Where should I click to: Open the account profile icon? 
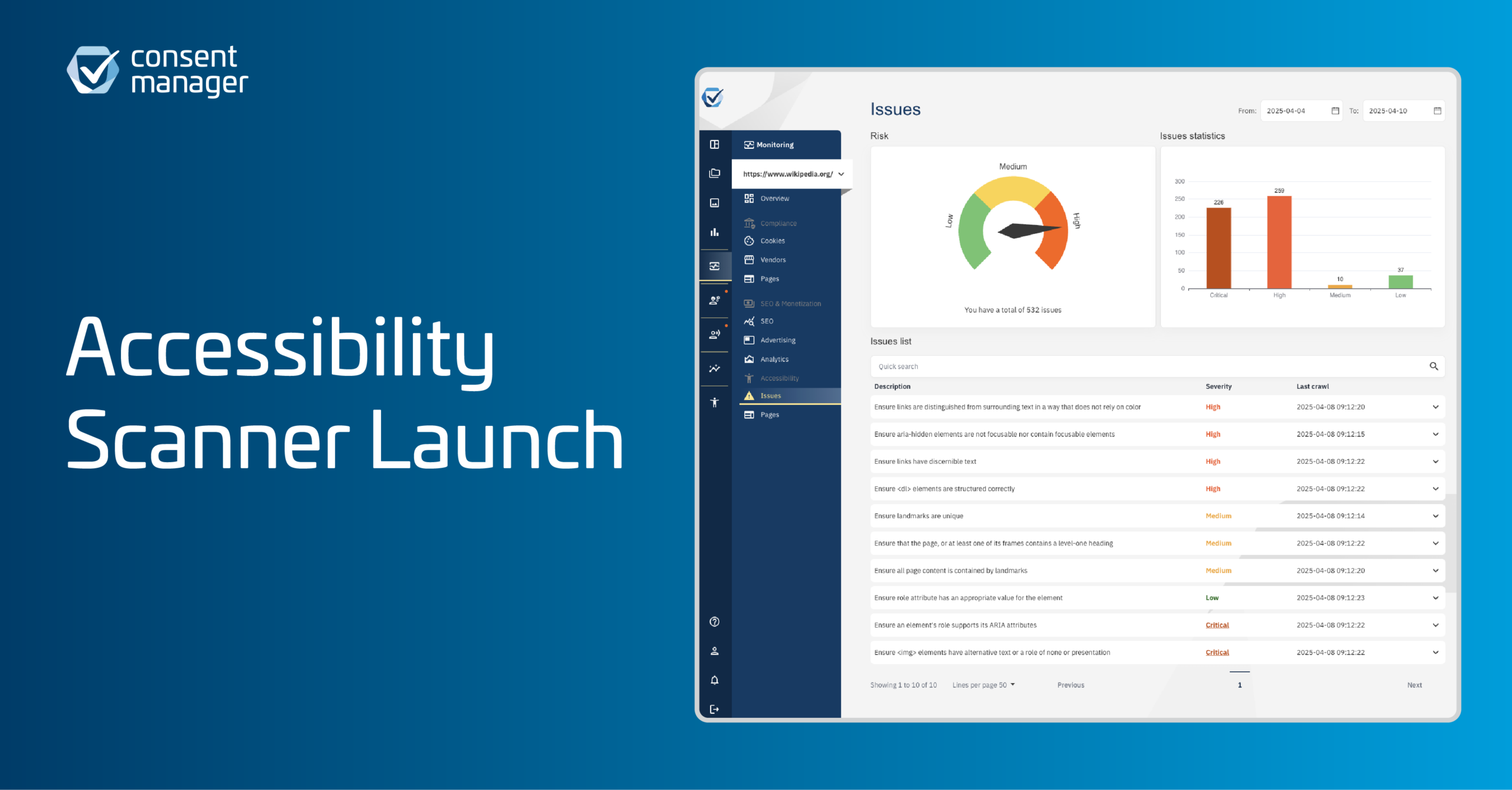(x=715, y=651)
